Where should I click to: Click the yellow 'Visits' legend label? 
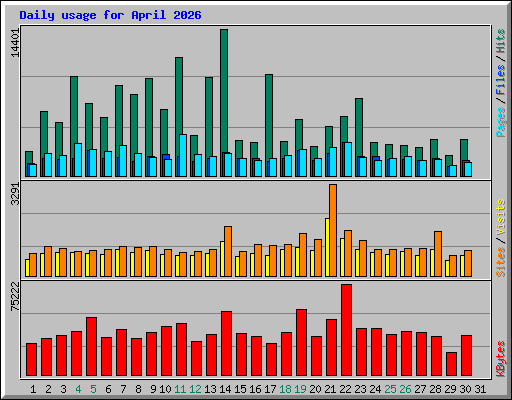click(501, 218)
